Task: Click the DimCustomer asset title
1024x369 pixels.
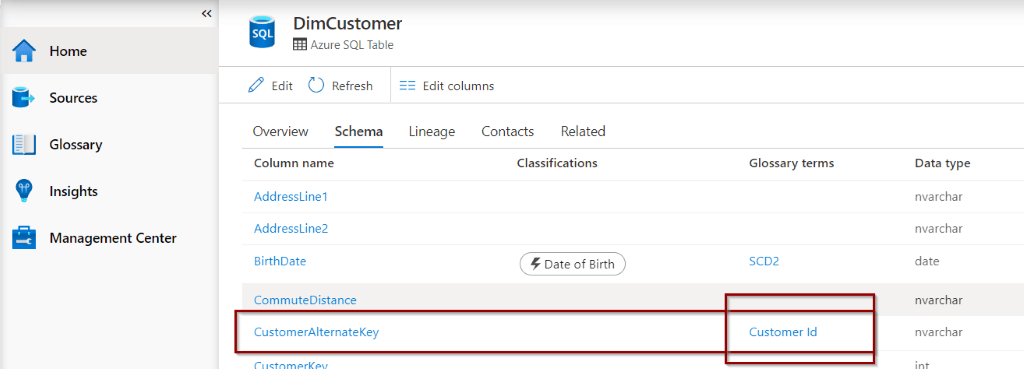Action: pyautogui.click(x=347, y=24)
